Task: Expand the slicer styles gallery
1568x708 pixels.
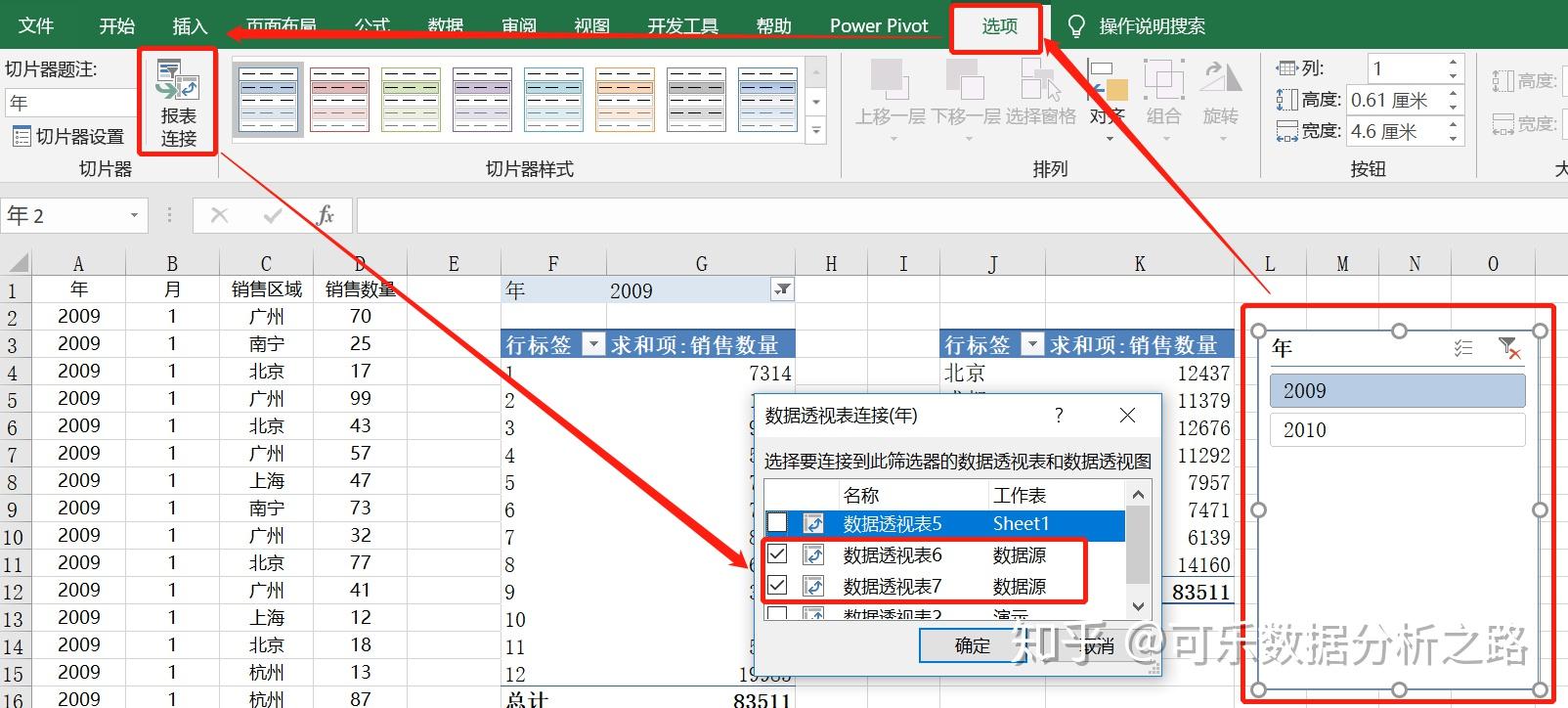Action: click(x=816, y=130)
